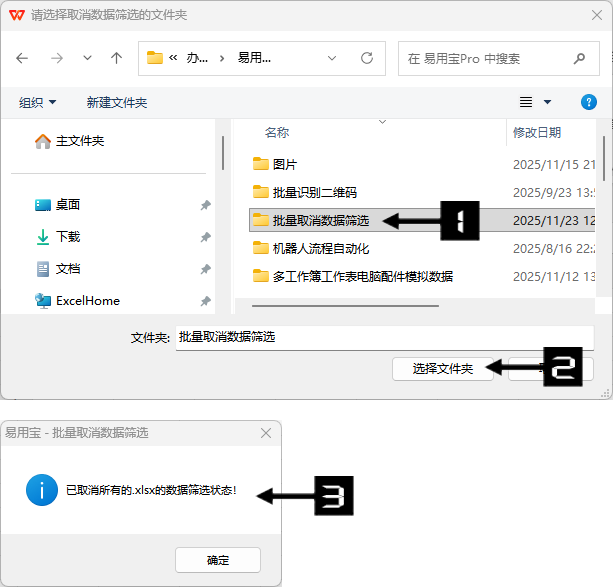Select the 机器人流程自动化 folder
Image resolution: width=613 pixels, height=587 pixels.
[320, 249]
